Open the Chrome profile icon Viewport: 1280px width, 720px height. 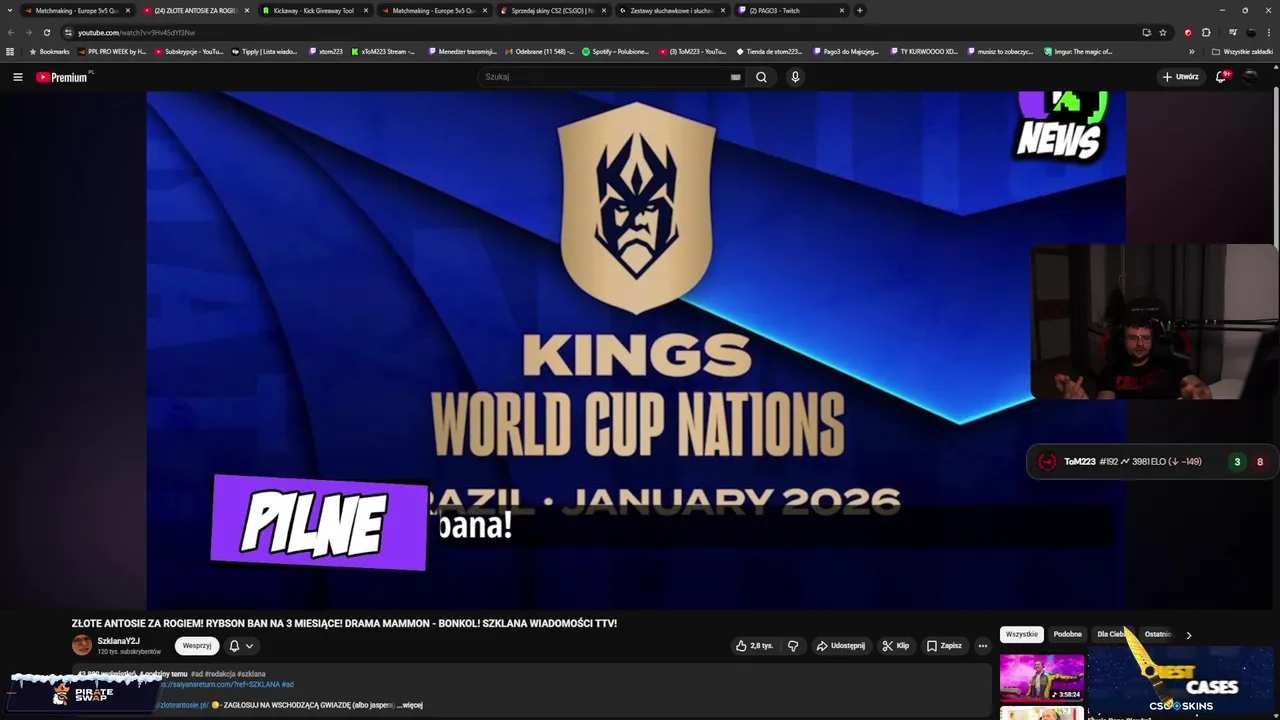click(x=1251, y=32)
